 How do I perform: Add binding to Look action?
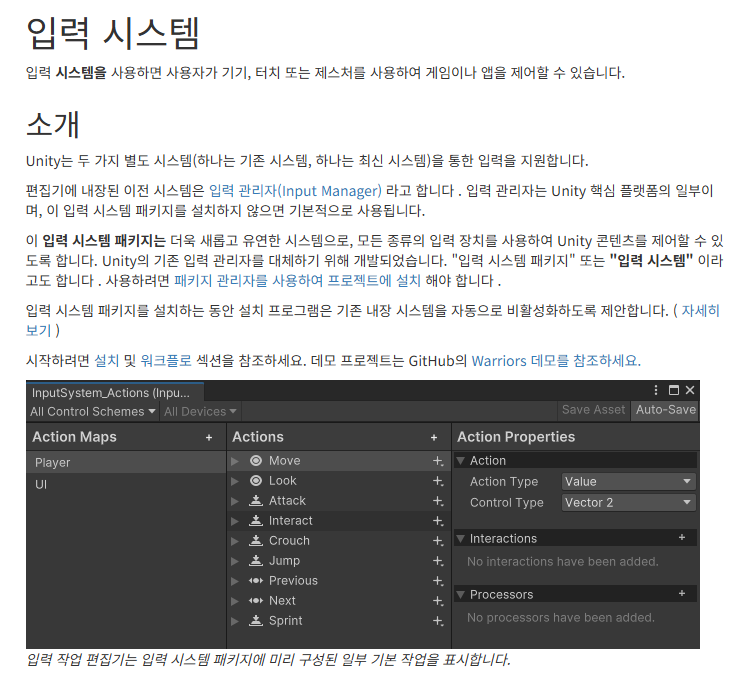[x=438, y=481]
